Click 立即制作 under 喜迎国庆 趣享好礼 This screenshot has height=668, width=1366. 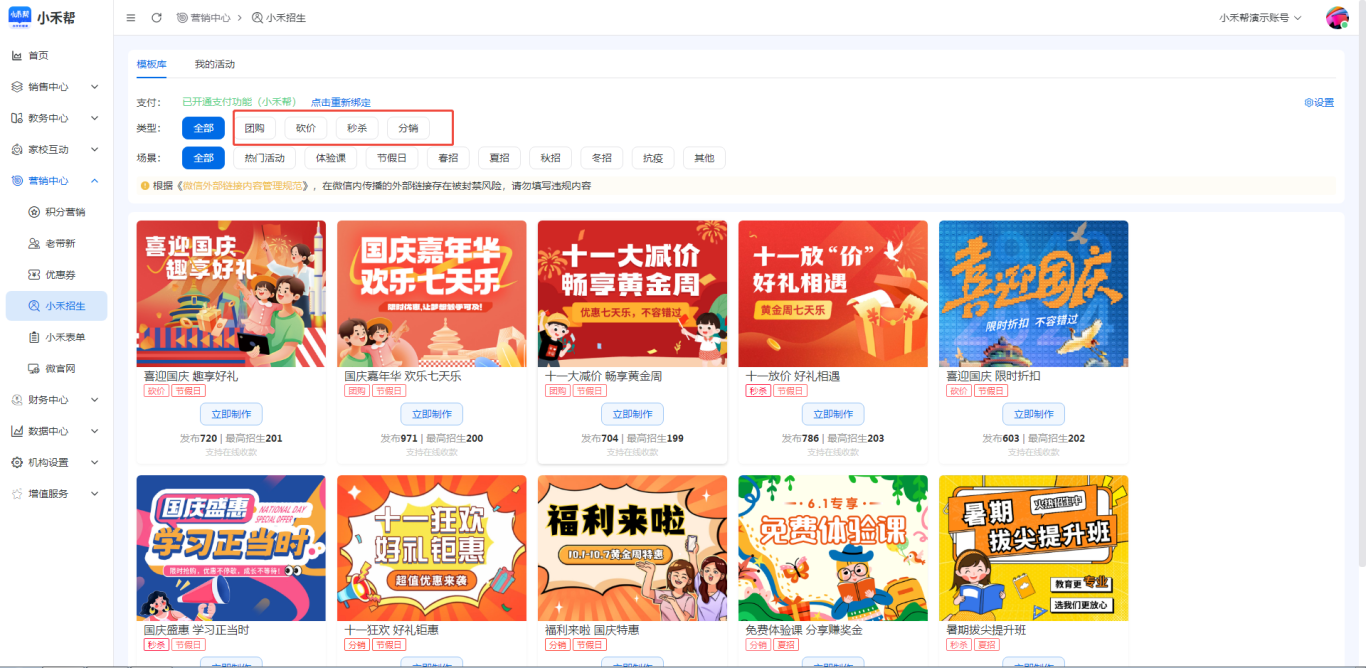point(232,414)
